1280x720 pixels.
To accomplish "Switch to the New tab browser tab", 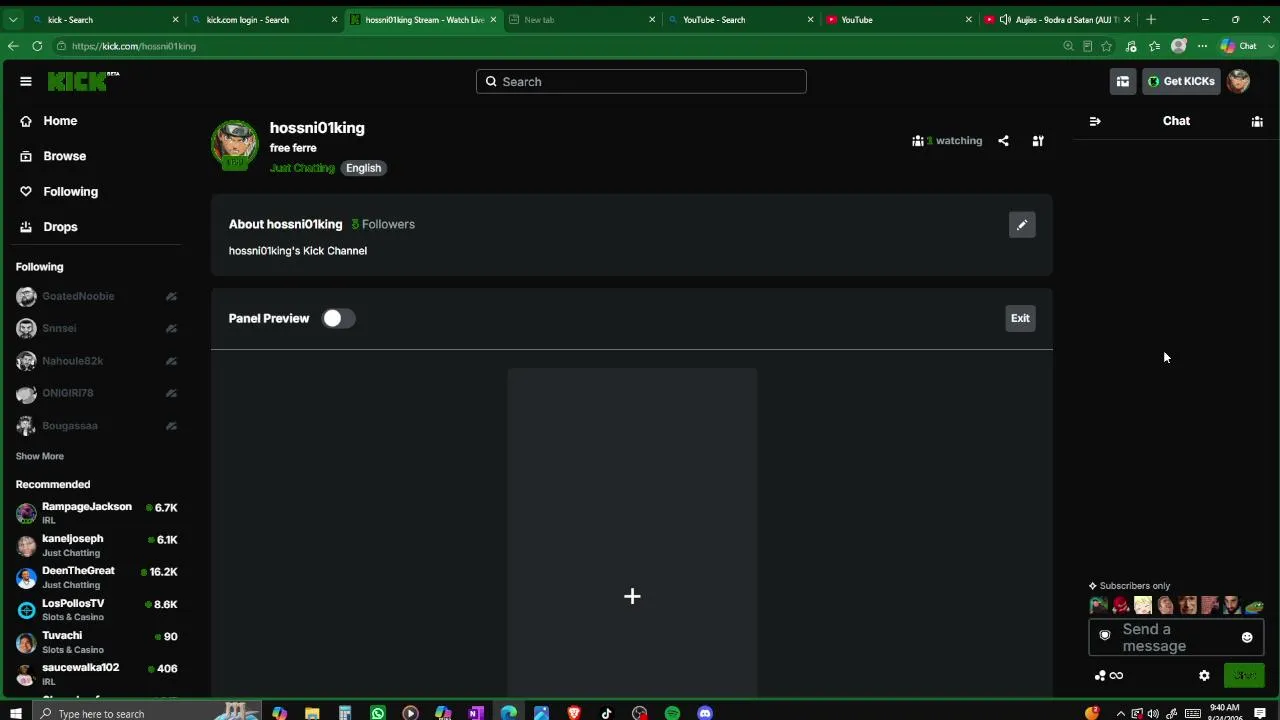I will coord(581,19).
